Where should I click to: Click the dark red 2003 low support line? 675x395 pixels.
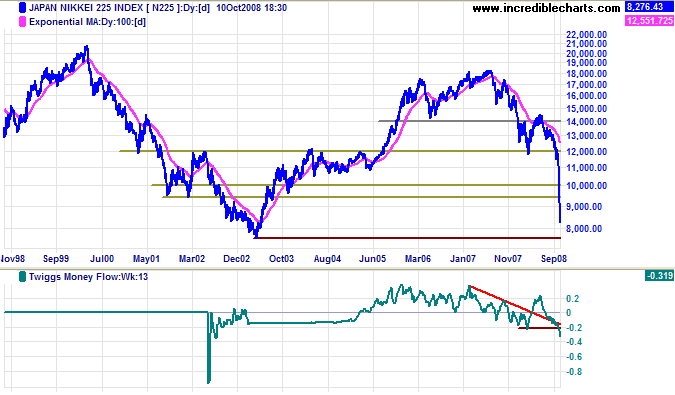coord(407,238)
